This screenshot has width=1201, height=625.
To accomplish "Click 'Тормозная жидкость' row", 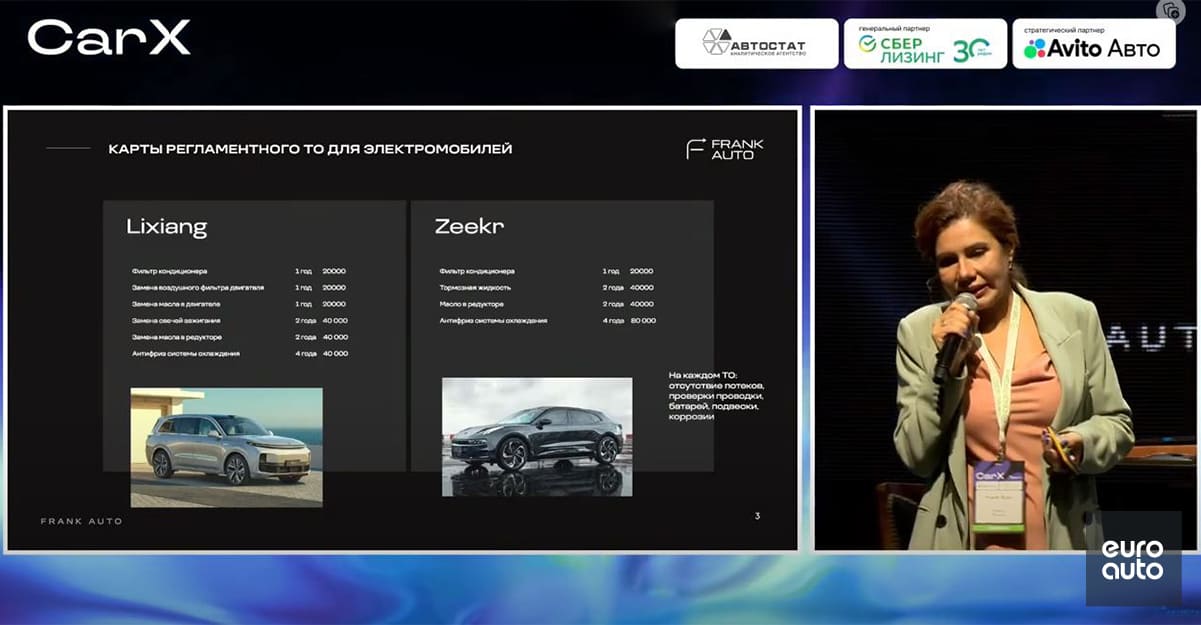I will pyautogui.click(x=547, y=287).
